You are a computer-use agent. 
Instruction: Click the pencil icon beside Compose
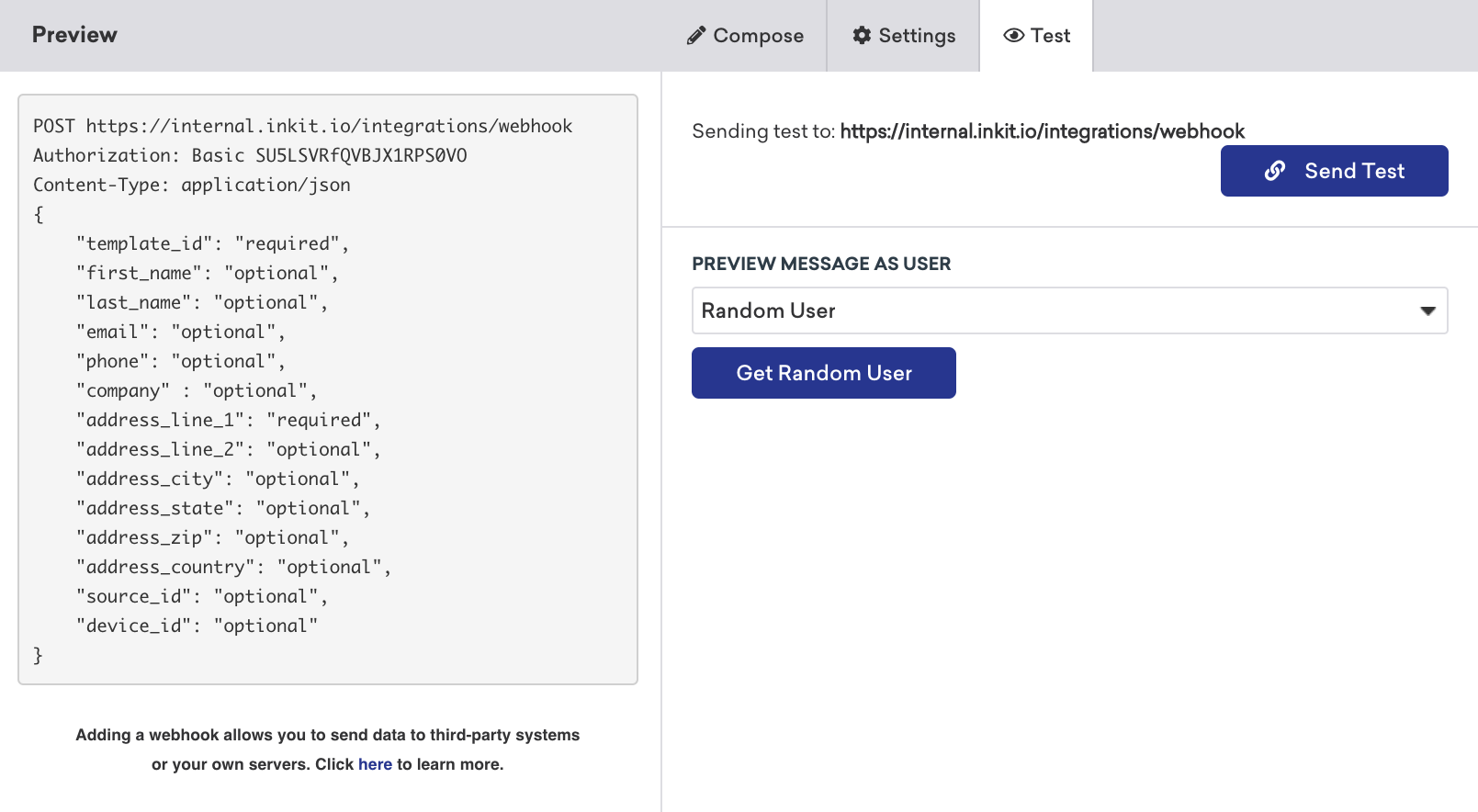[x=696, y=36]
